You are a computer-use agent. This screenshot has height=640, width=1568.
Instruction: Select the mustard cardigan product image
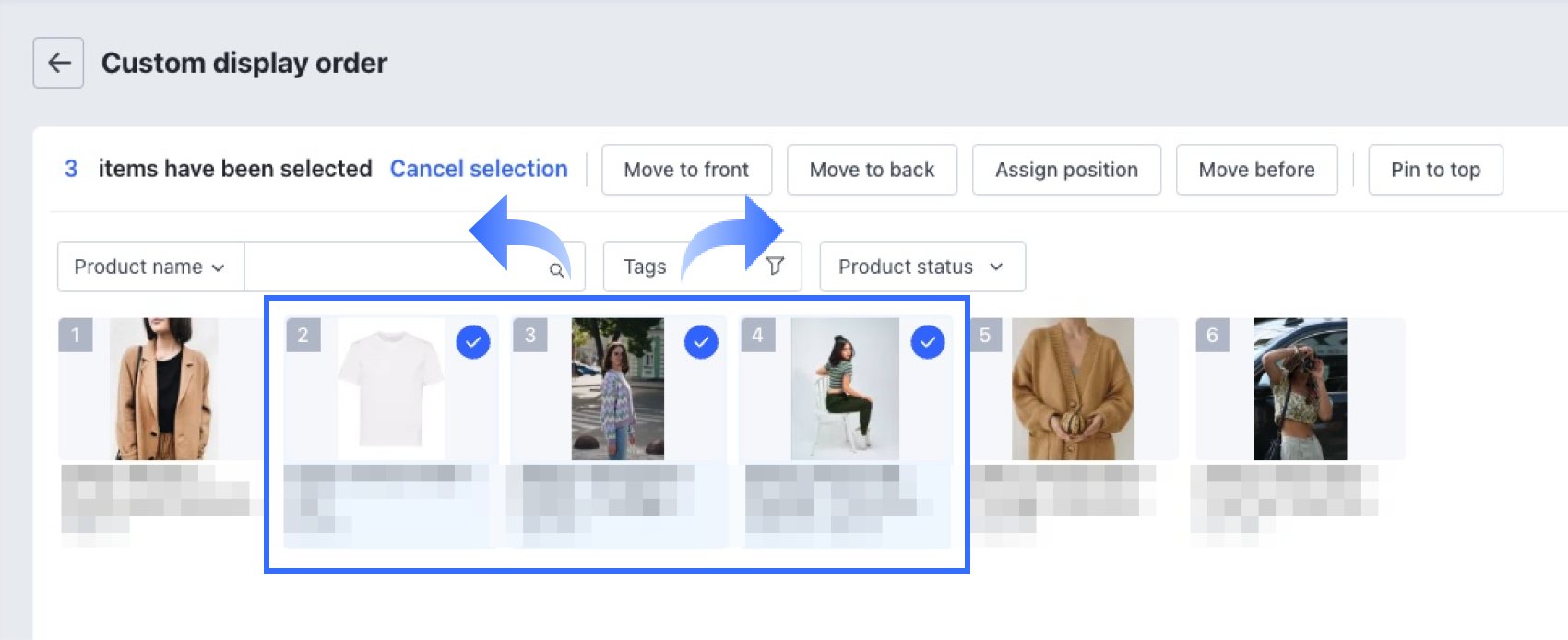[1073, 389]
